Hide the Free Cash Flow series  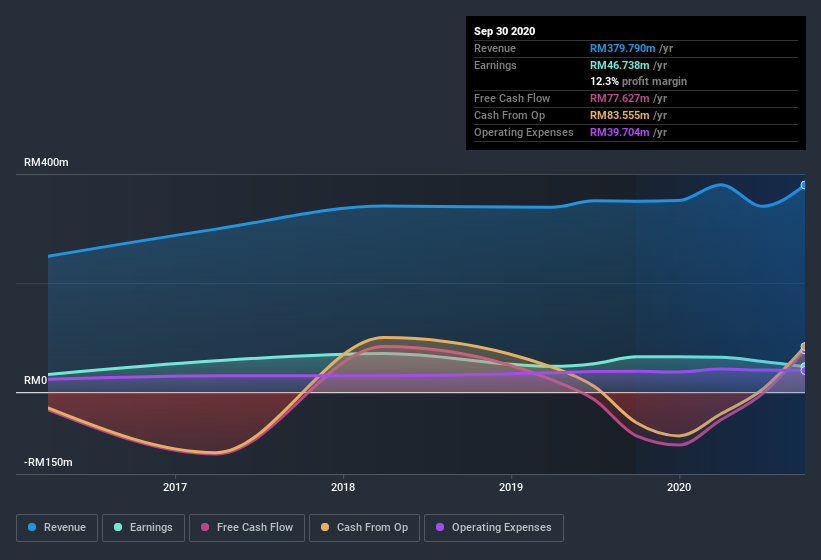(x=248, y=527)
